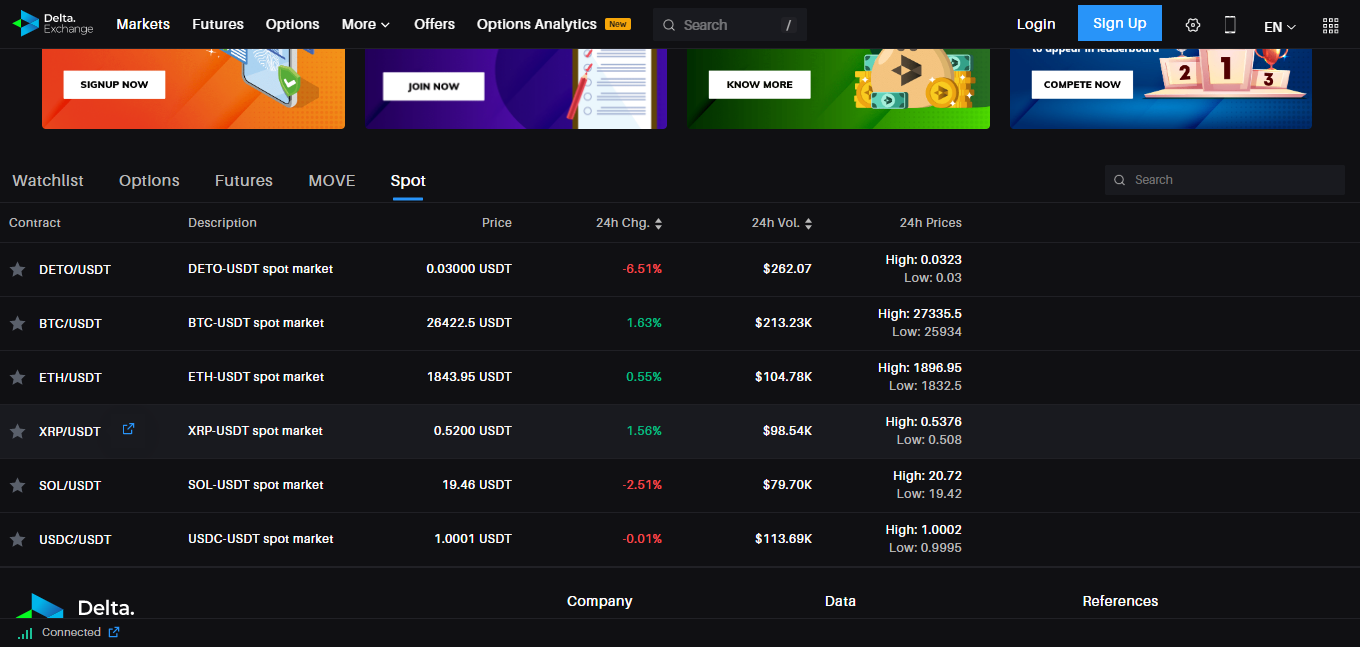Open the BTC/USDT contract
This screenshot has height=647, width=1360.
point(70,324)
